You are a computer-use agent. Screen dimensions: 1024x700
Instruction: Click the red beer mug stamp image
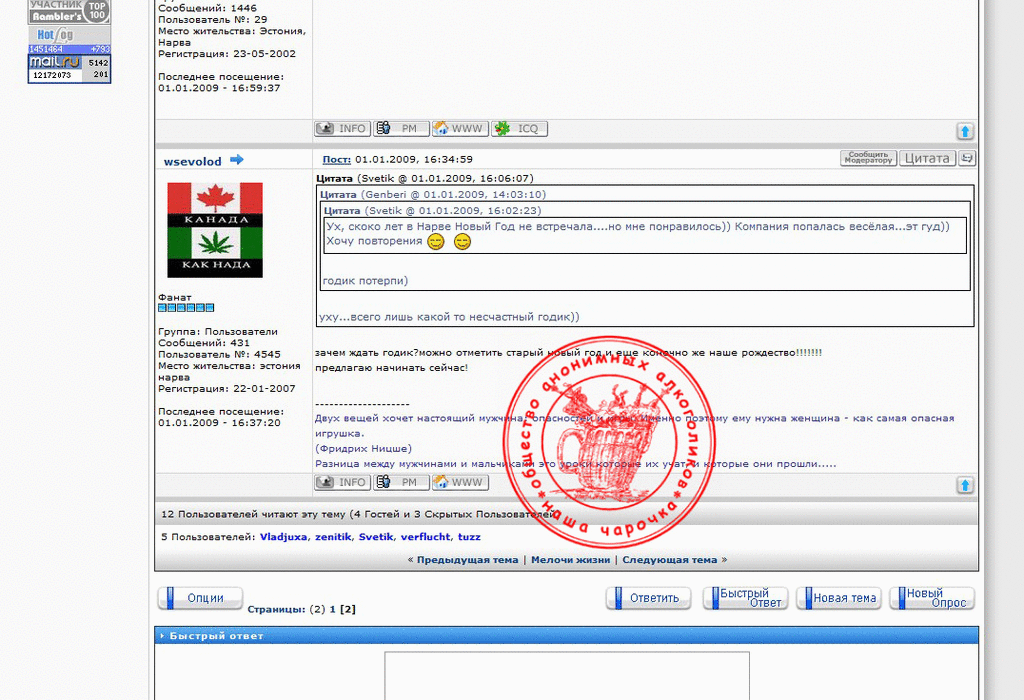point(609,441)
